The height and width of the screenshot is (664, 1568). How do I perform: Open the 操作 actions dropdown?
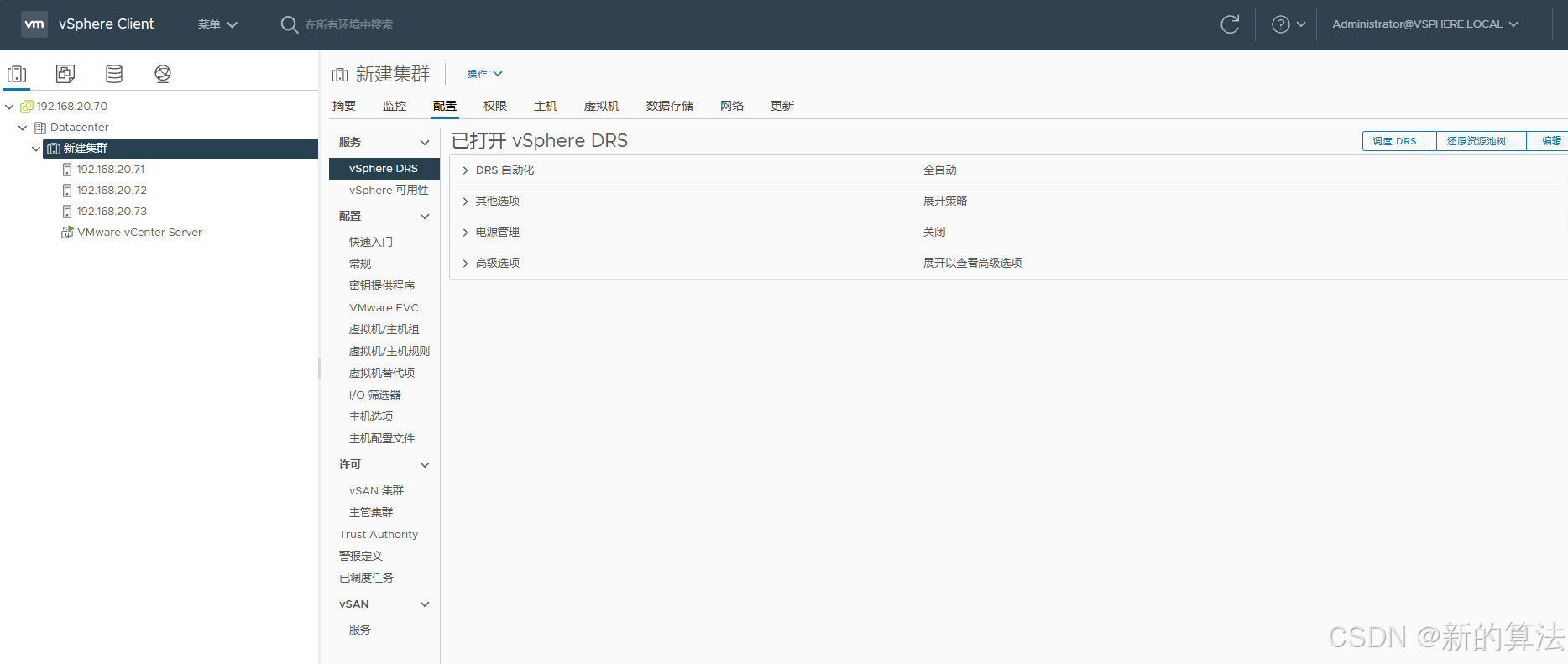(484, 74)
